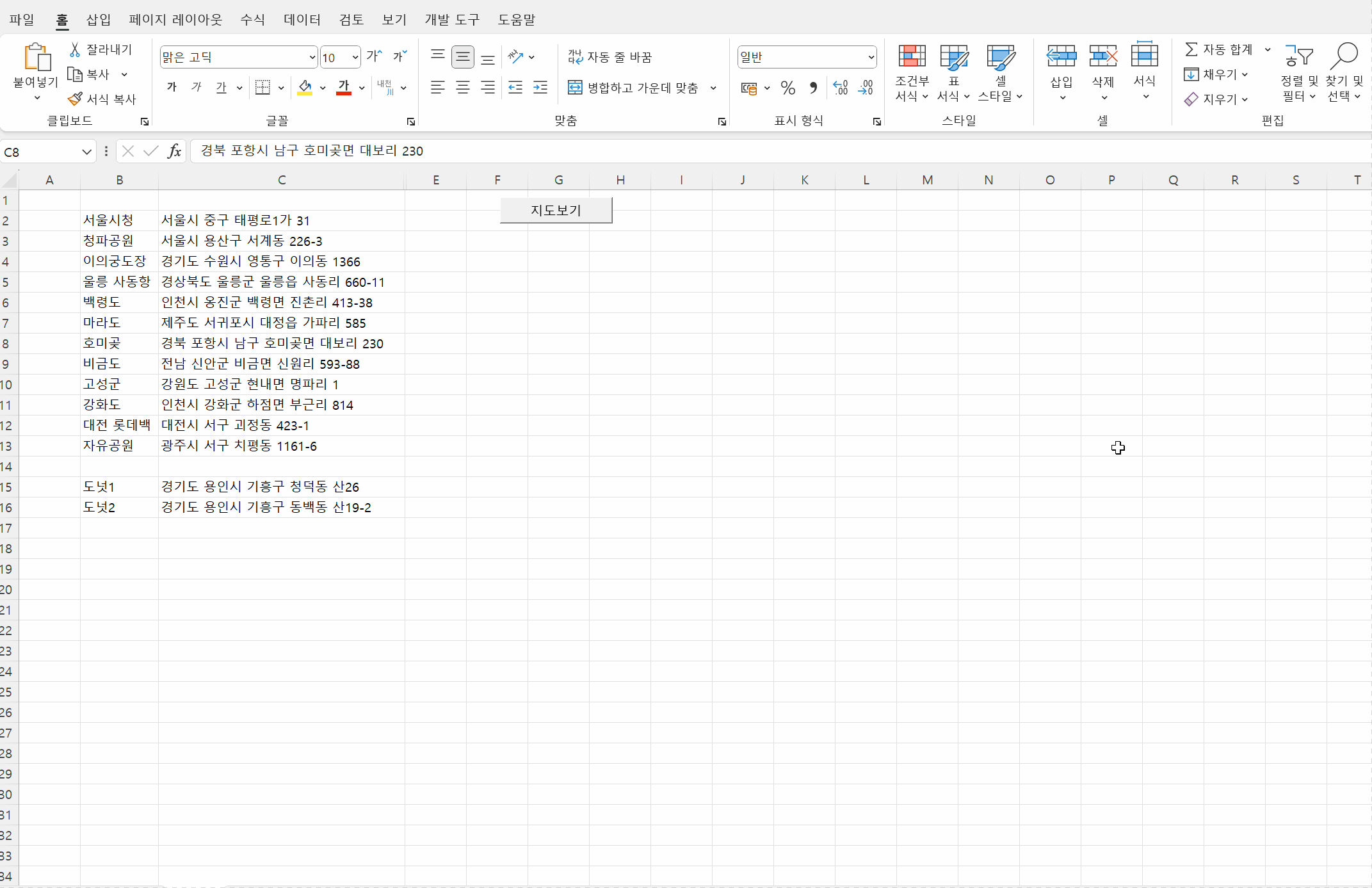Screen dimensions: 1372x888
Task: Apply the yellow fill color swatch
Action: (x=305, y=88)
